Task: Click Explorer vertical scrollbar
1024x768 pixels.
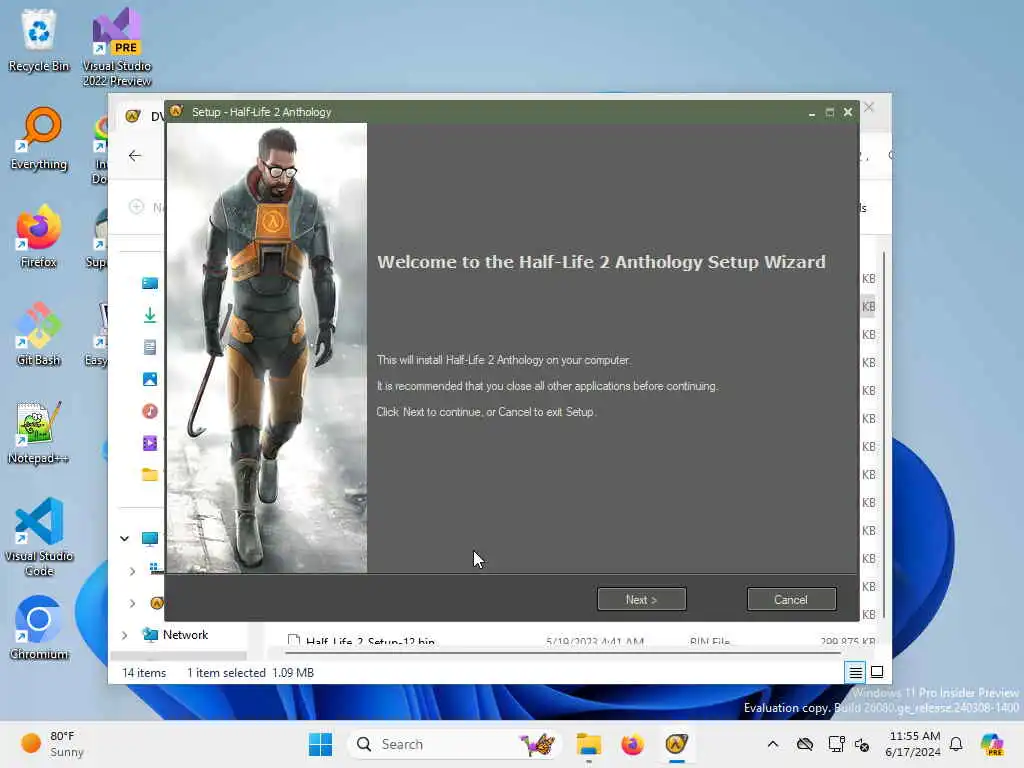Action: pyautogui.click(x=884, y=434)
